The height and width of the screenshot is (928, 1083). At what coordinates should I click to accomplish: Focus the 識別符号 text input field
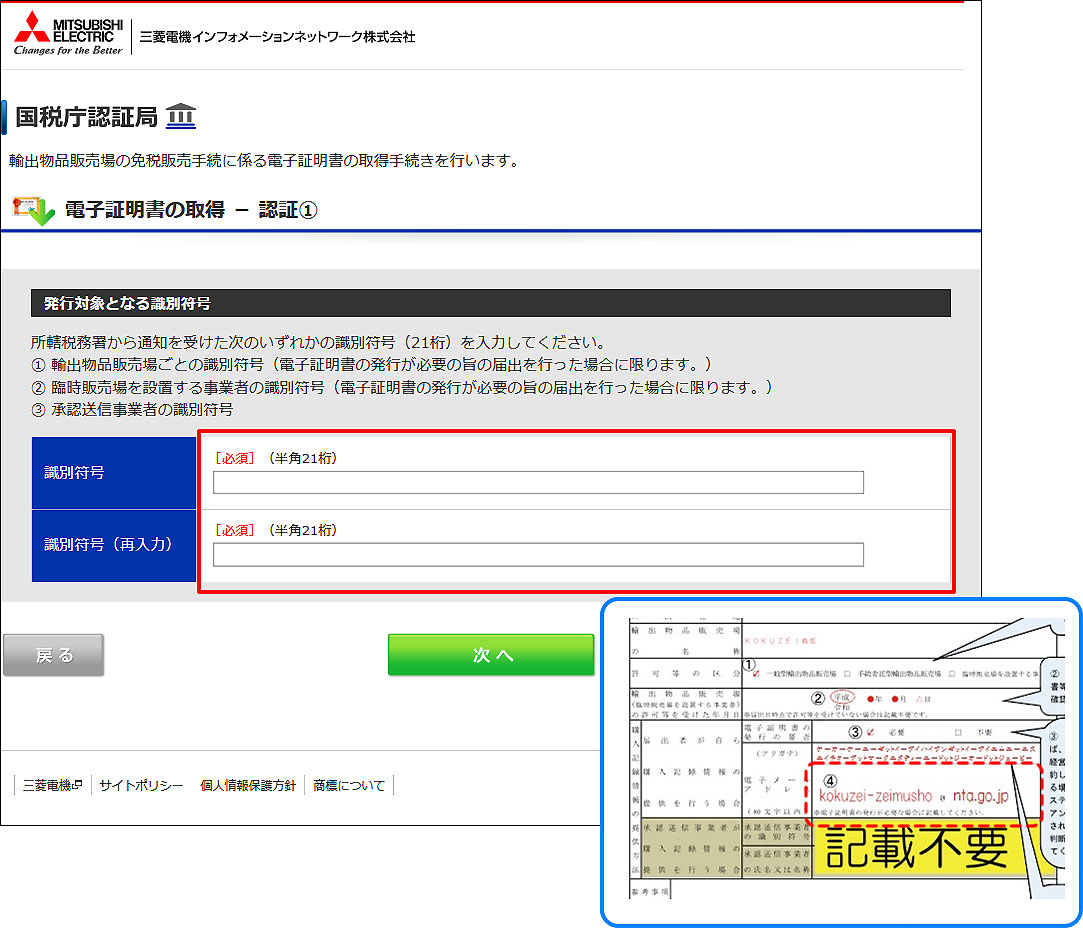coord(538,483)
